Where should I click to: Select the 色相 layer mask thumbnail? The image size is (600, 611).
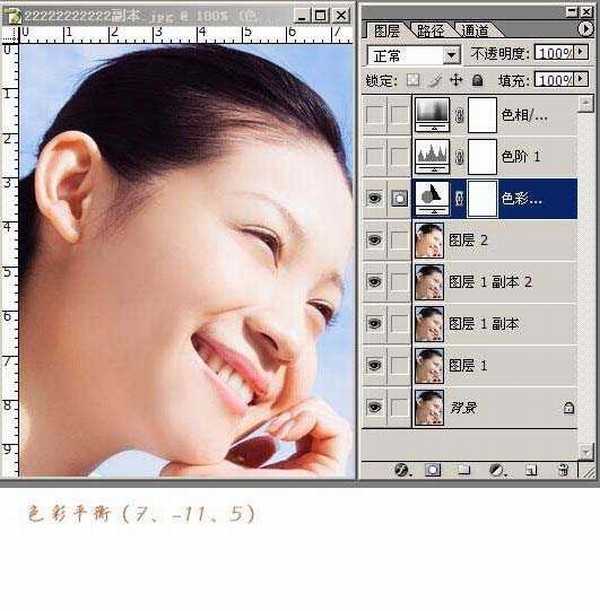pos(482,115)
